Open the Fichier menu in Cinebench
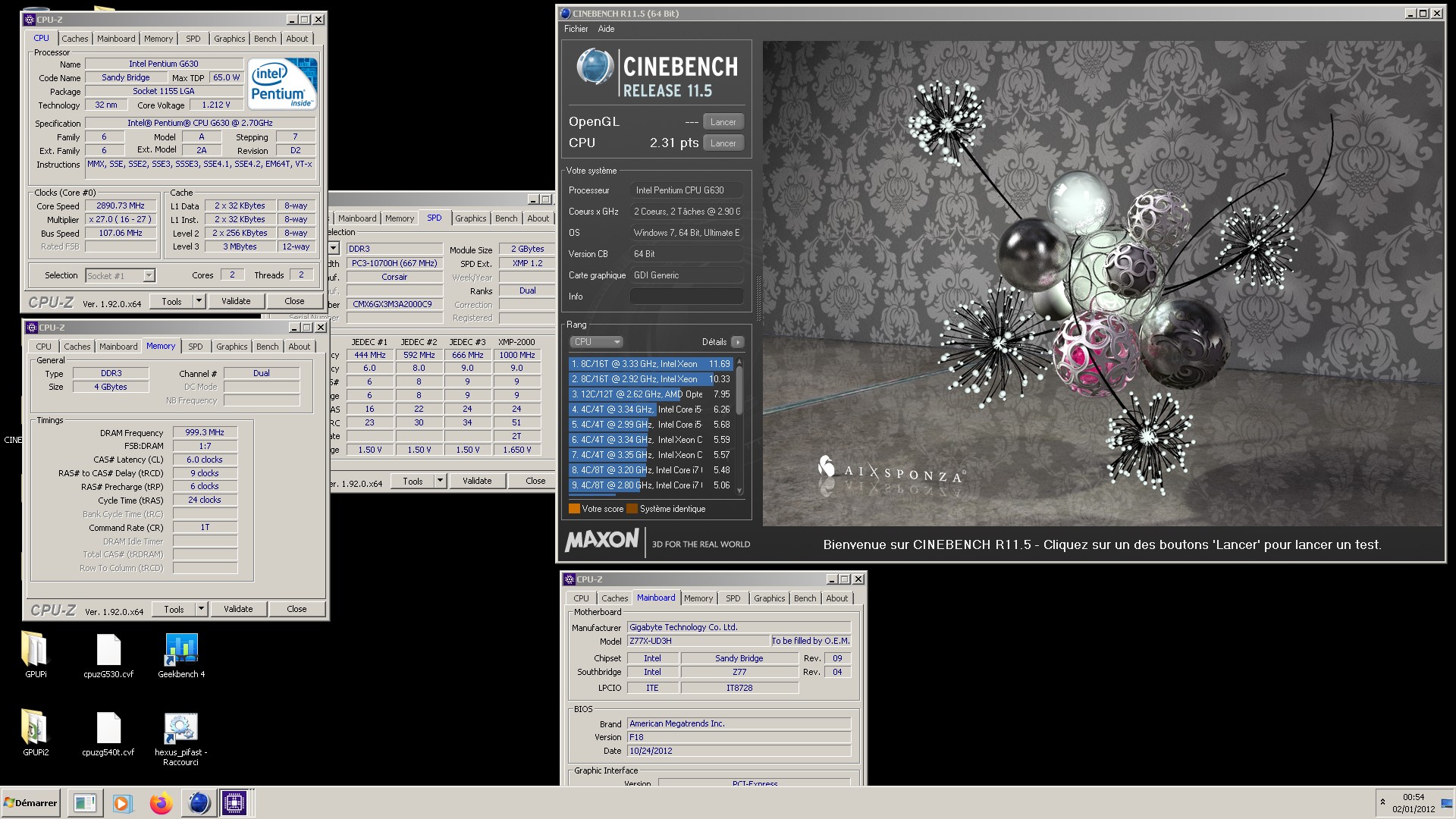The width and height of the screenshot is (1456, 819). pos(576,29)
